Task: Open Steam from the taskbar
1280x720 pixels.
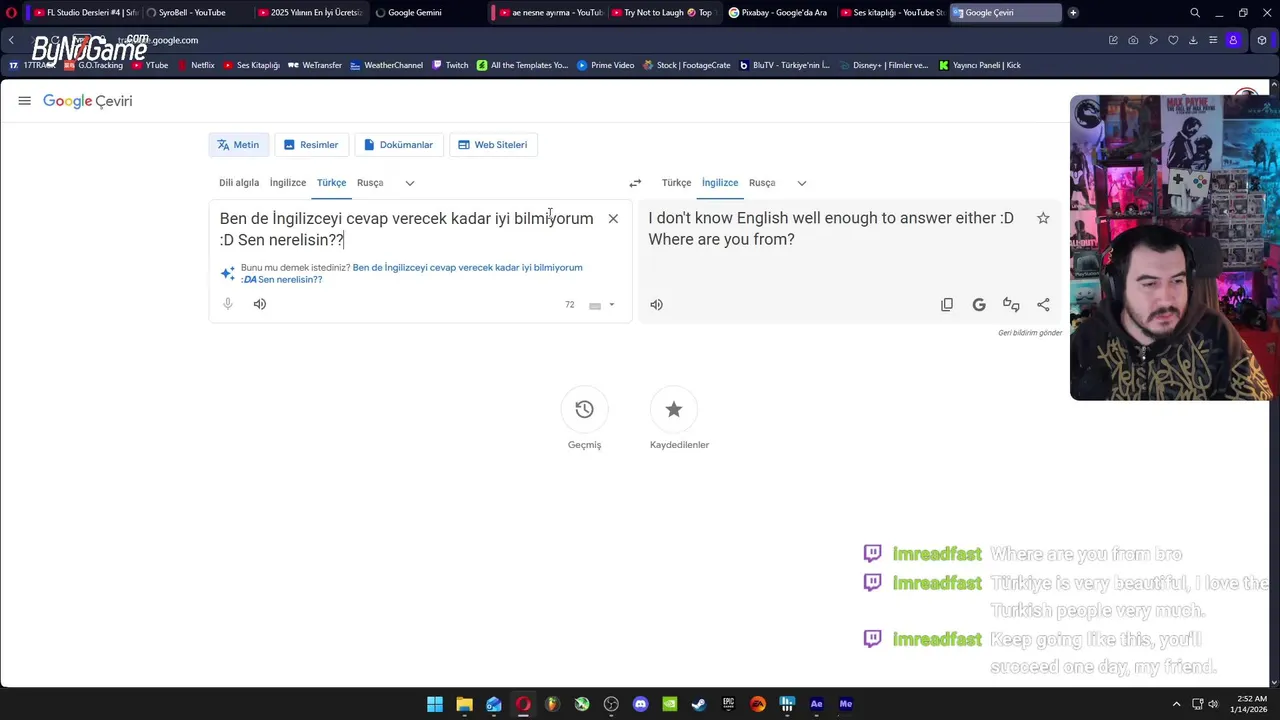Action: [x=699, y=704]
